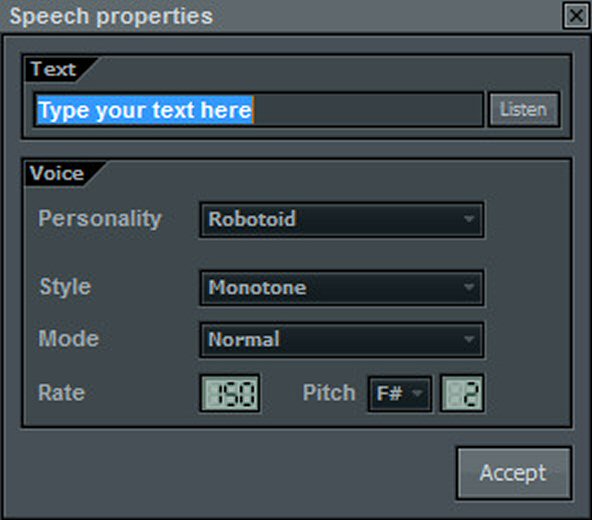Image resolution: width=592 pixels, height=520 pixels.
Task: Click the Rate label
Action: [62, 393]
